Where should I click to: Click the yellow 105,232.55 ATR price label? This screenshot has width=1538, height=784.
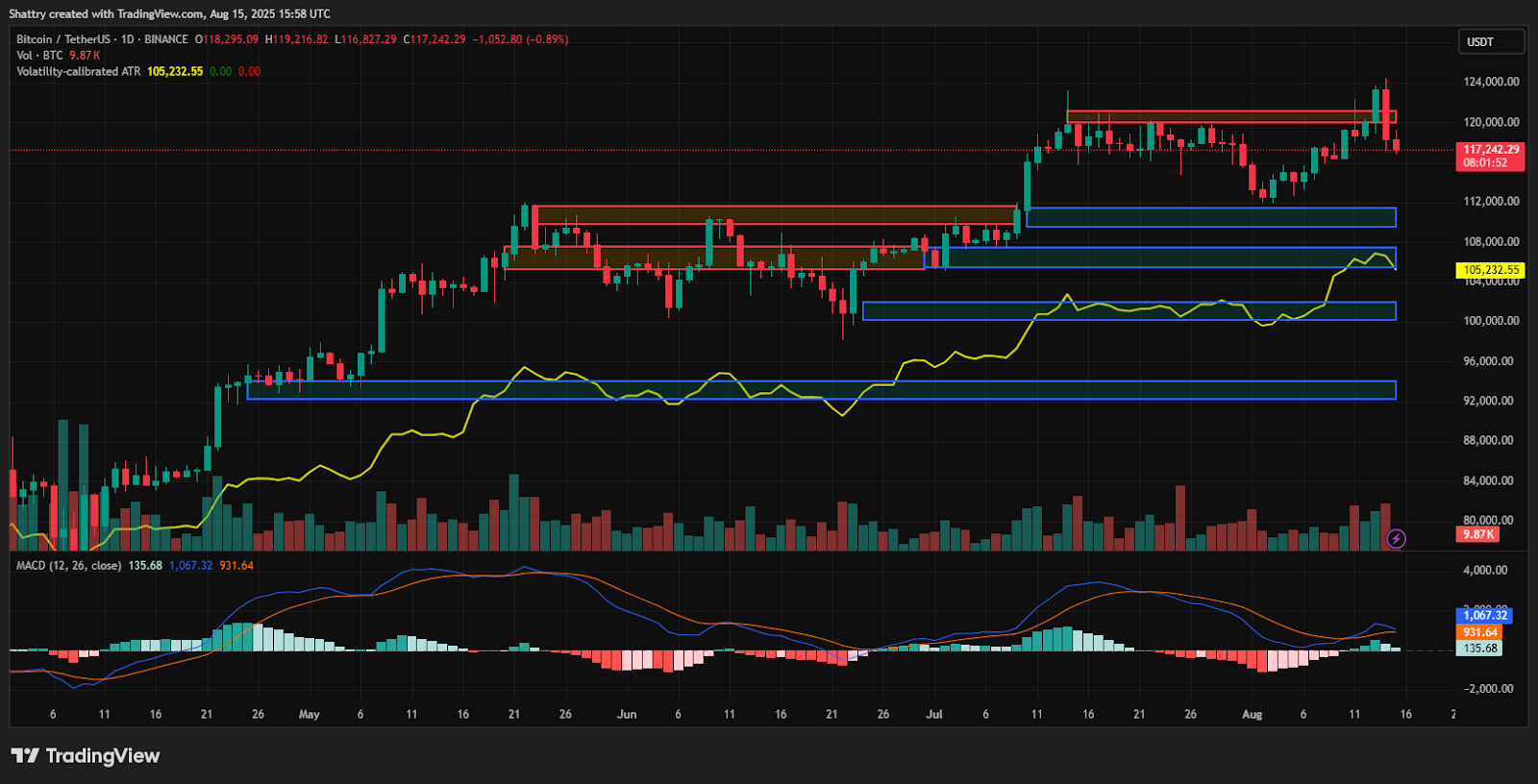coord(1491,270)
